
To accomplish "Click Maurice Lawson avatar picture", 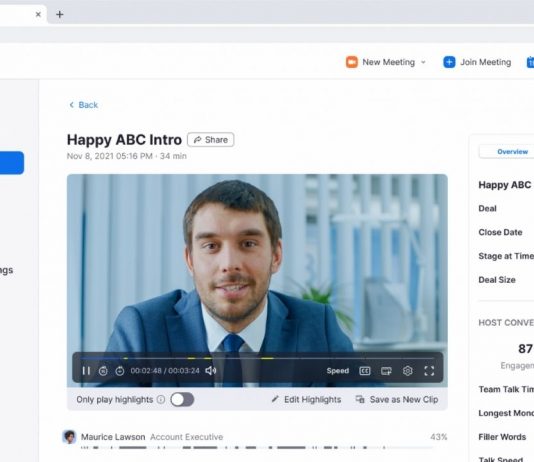I will tap(69, 437).
